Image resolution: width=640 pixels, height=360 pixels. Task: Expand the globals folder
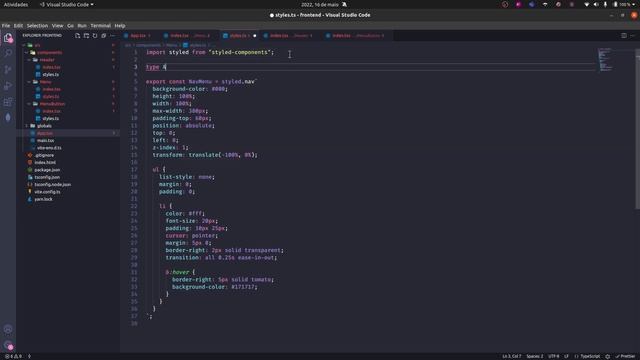44,126
